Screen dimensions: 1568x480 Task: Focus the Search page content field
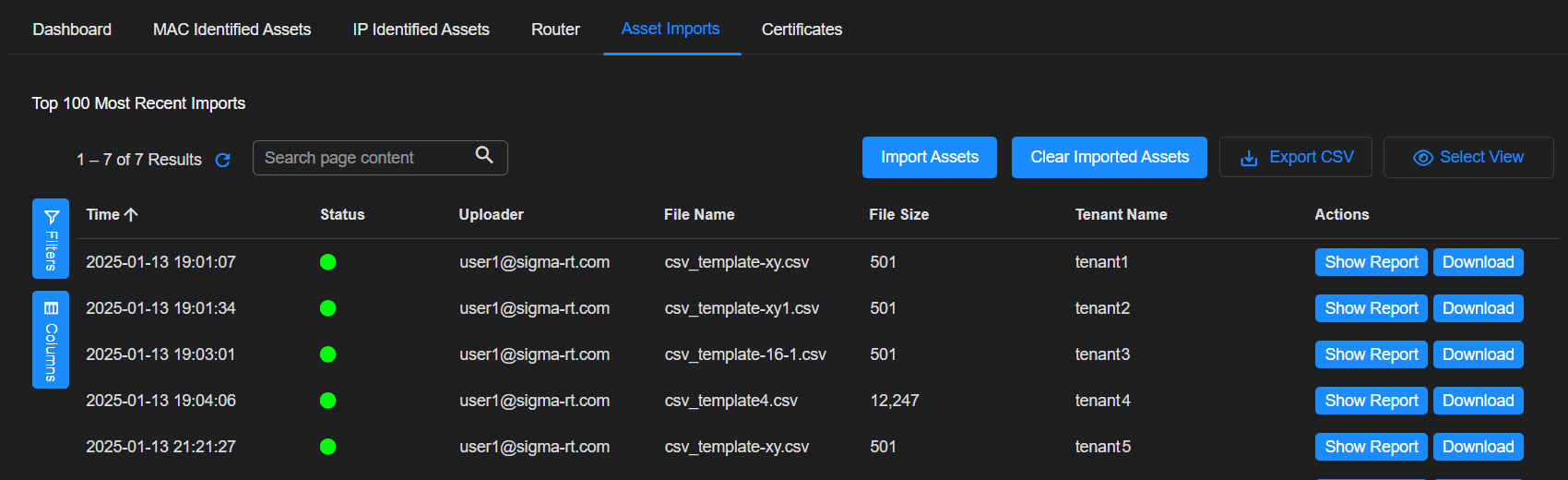click(x=364, y=158)
